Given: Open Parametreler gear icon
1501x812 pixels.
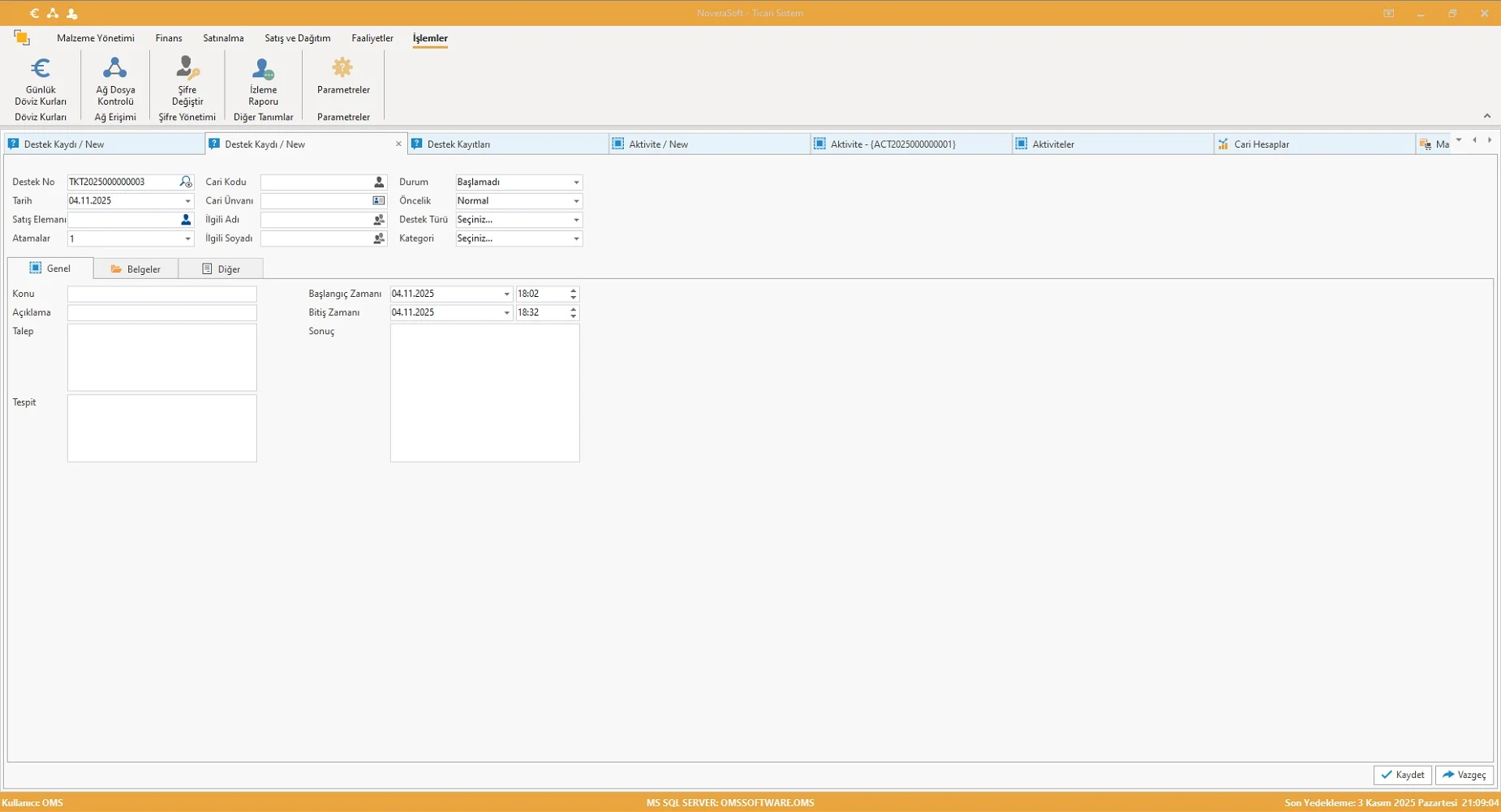Looking at the screenshot, I should [x=343, y=69].
